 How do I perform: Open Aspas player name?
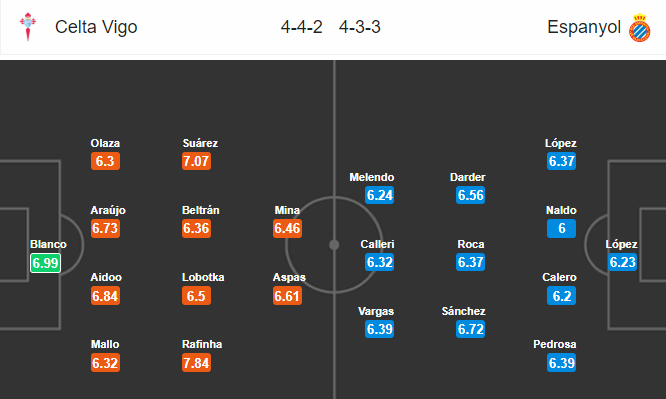[289, 277]
